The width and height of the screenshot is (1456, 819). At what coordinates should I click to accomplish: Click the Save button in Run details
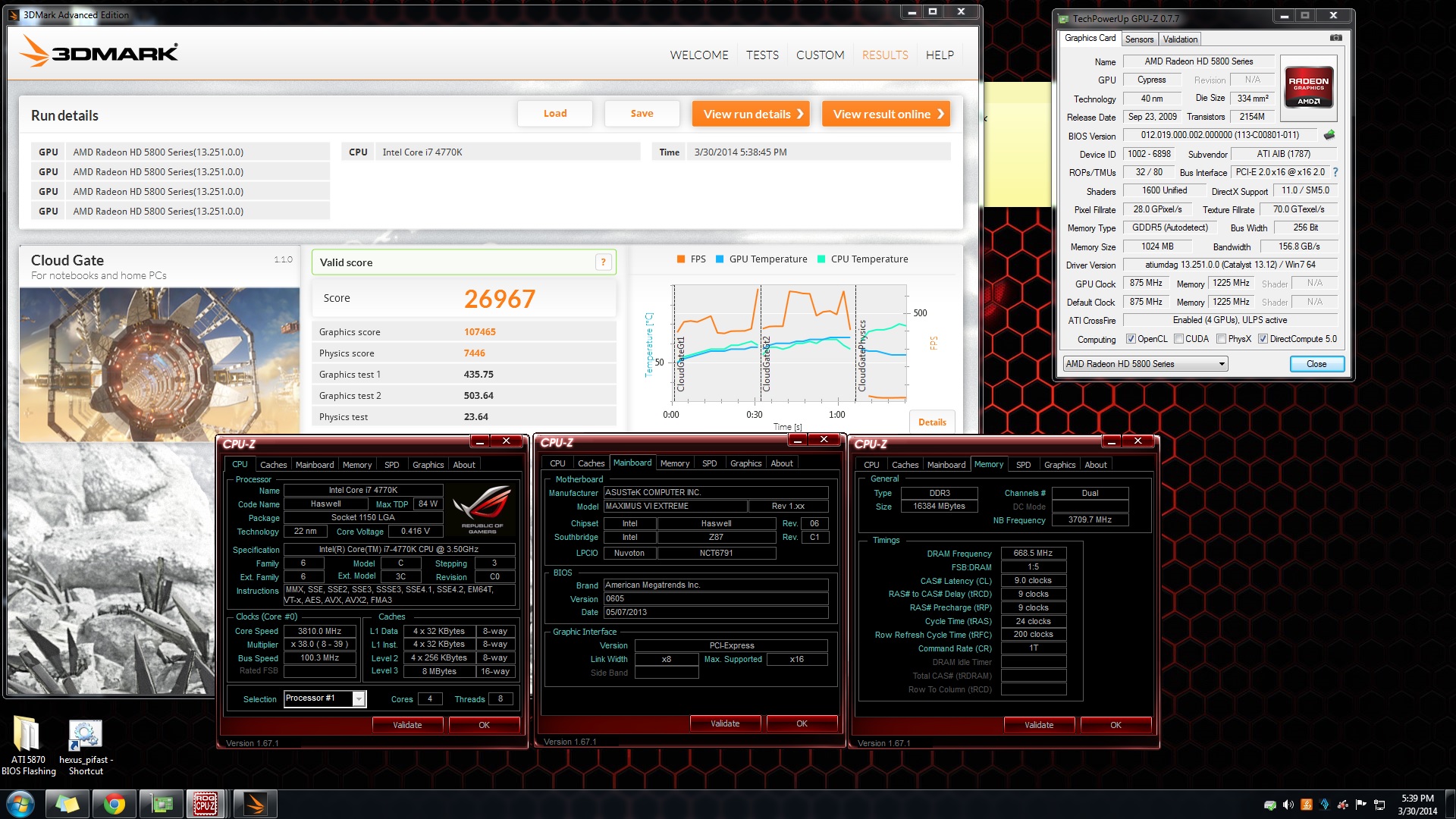pyautogui.click(x=642, y=114)
